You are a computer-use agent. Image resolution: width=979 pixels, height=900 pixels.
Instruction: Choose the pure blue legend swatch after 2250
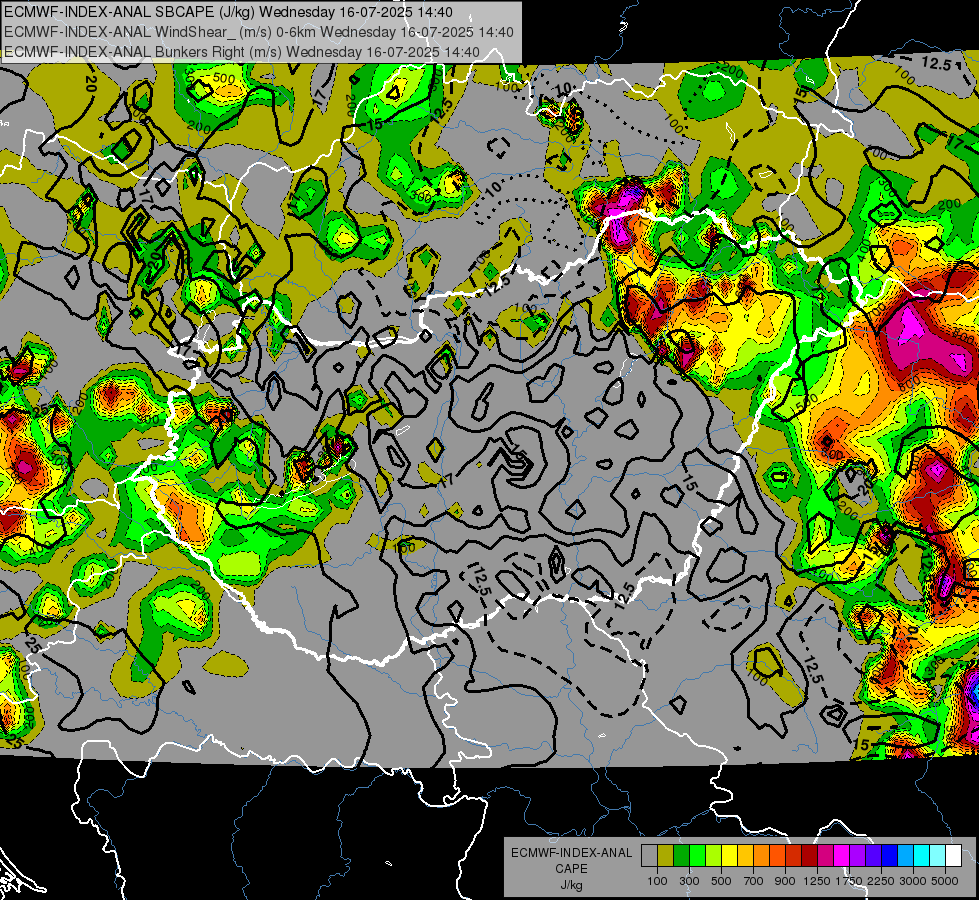(890, 856)
